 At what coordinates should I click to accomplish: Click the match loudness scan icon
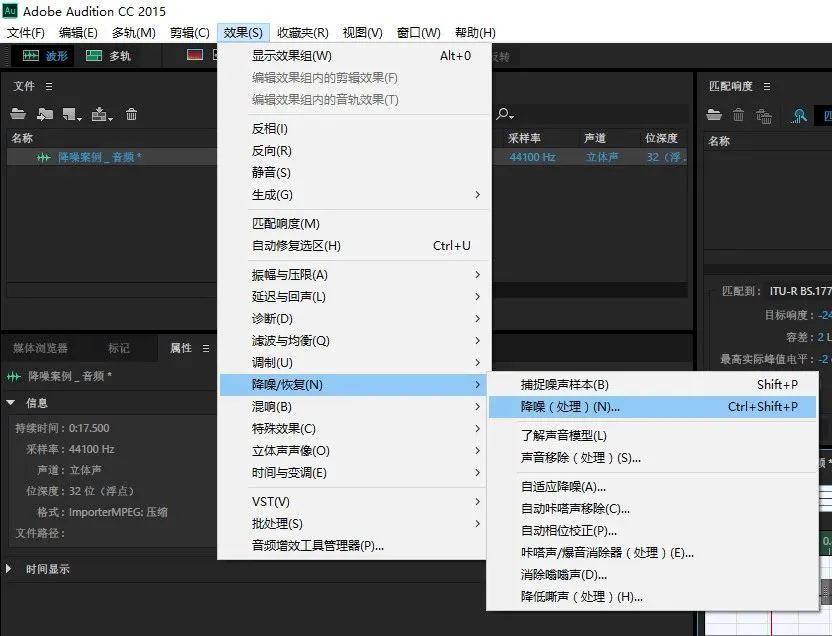click(799, 117)
